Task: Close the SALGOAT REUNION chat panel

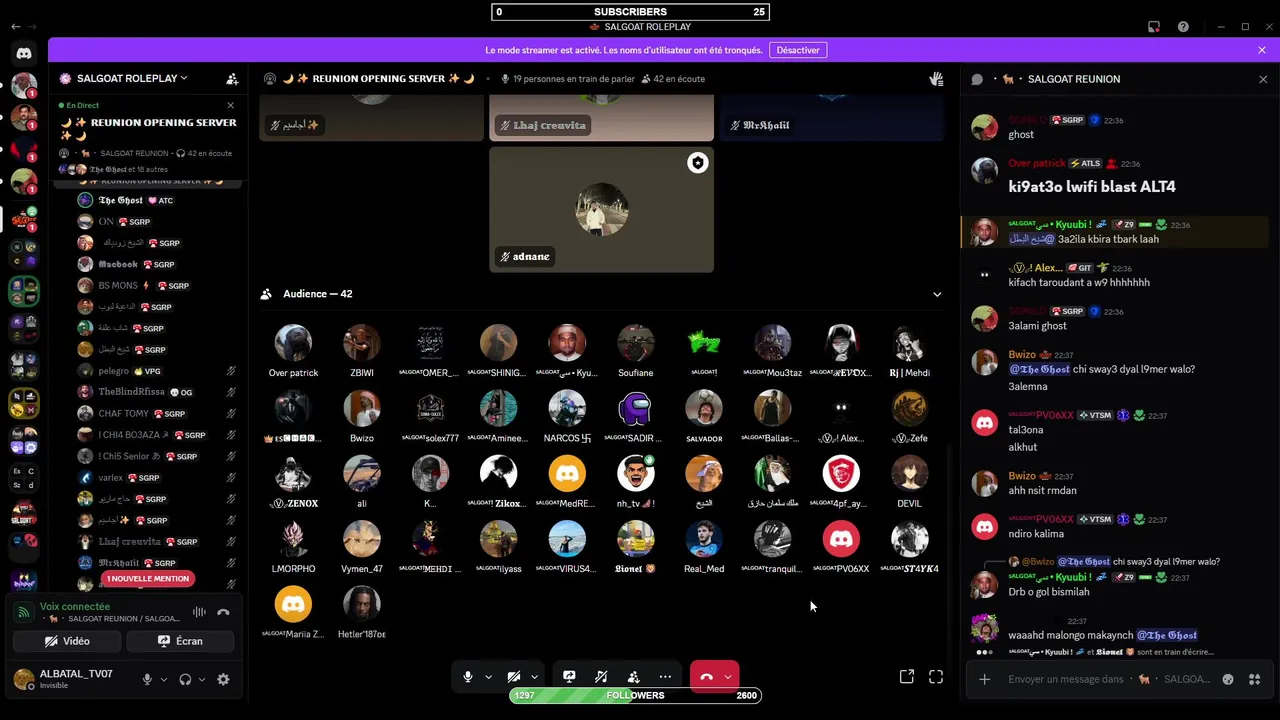Action: tap(1262, 79)
